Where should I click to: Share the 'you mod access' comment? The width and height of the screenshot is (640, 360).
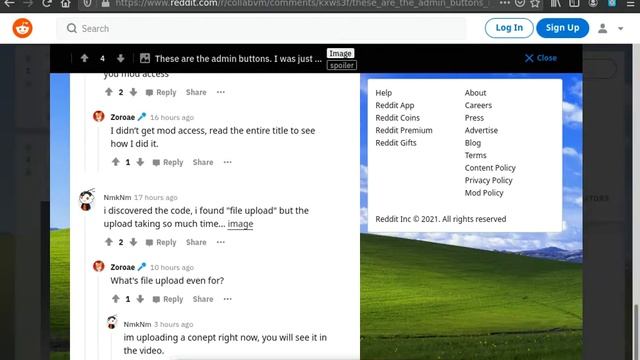[196, 92]
